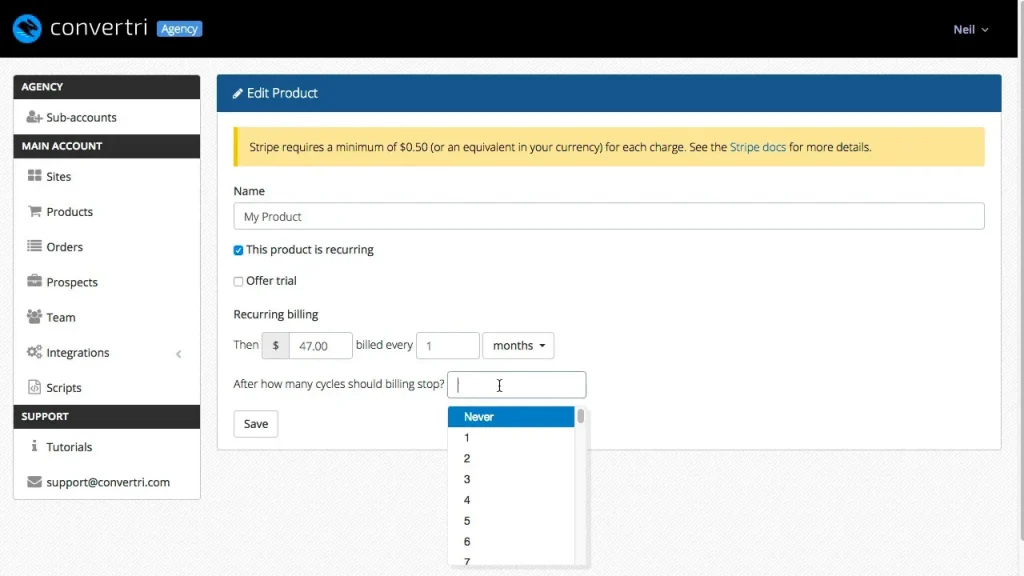Click the billing cycles list scrollbar
Viewport: 1024px width, 576px height.
[580, 415]
